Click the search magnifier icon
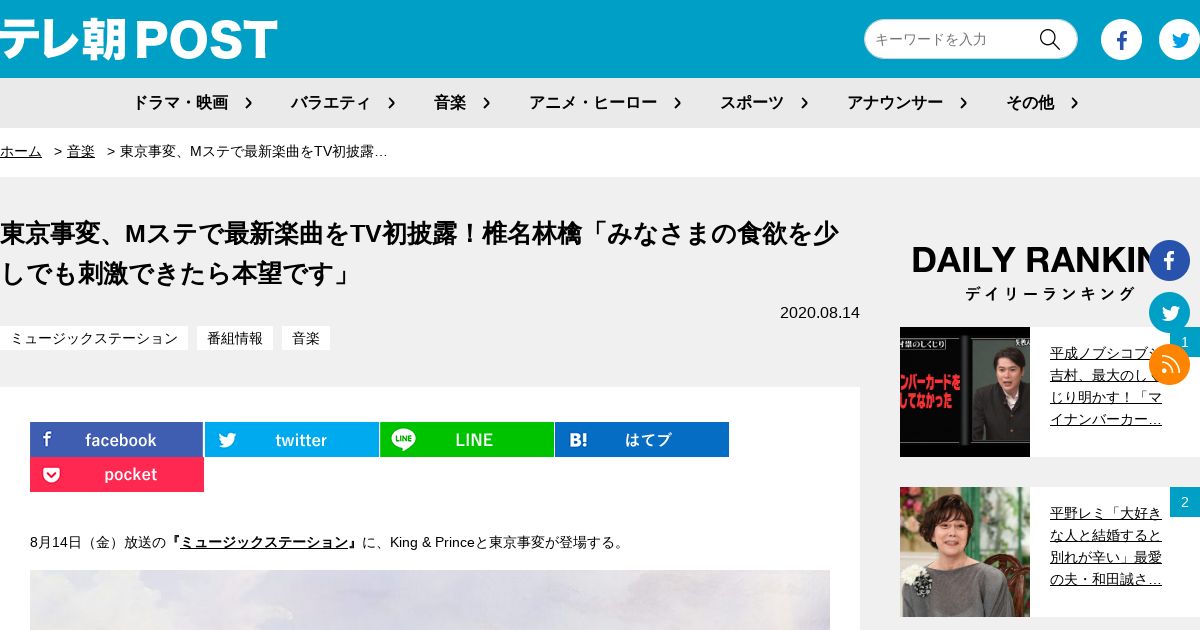1200x630 pixels. pos(1049,39)
